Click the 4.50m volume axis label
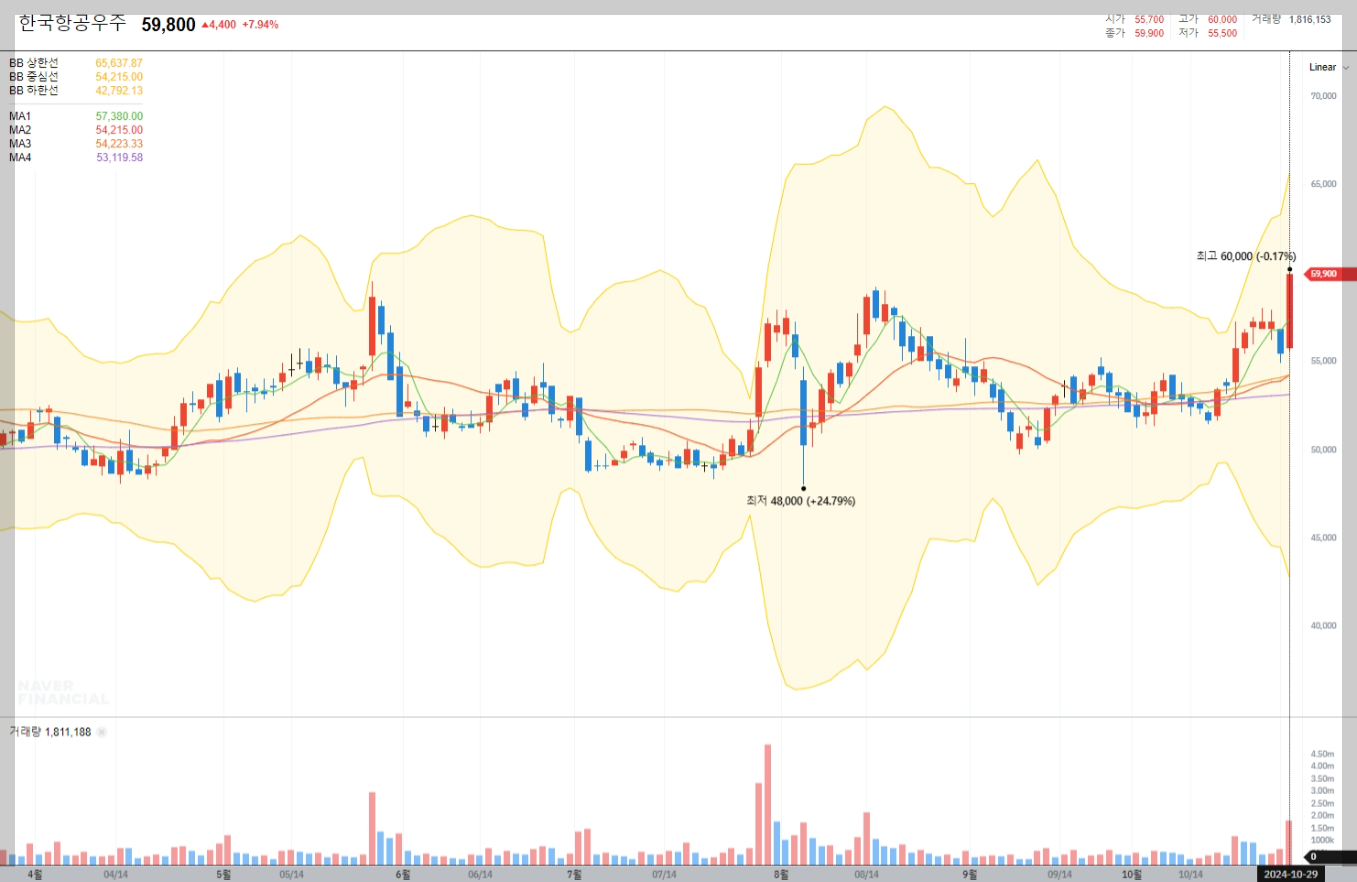1357x882 pixels. click(1321, 754)
